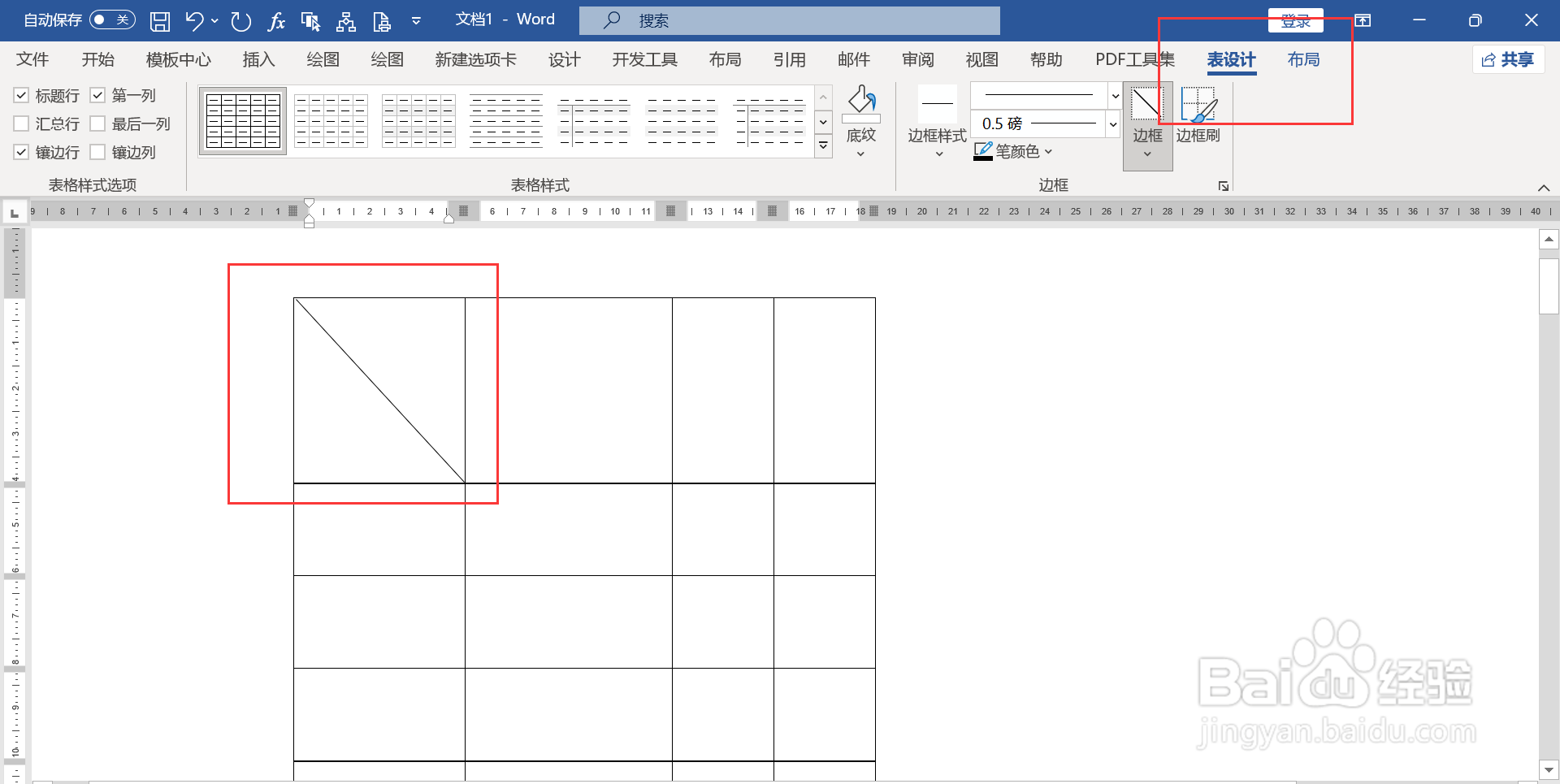Click the 边框样式 border styles icon

[x=938, y=104]
